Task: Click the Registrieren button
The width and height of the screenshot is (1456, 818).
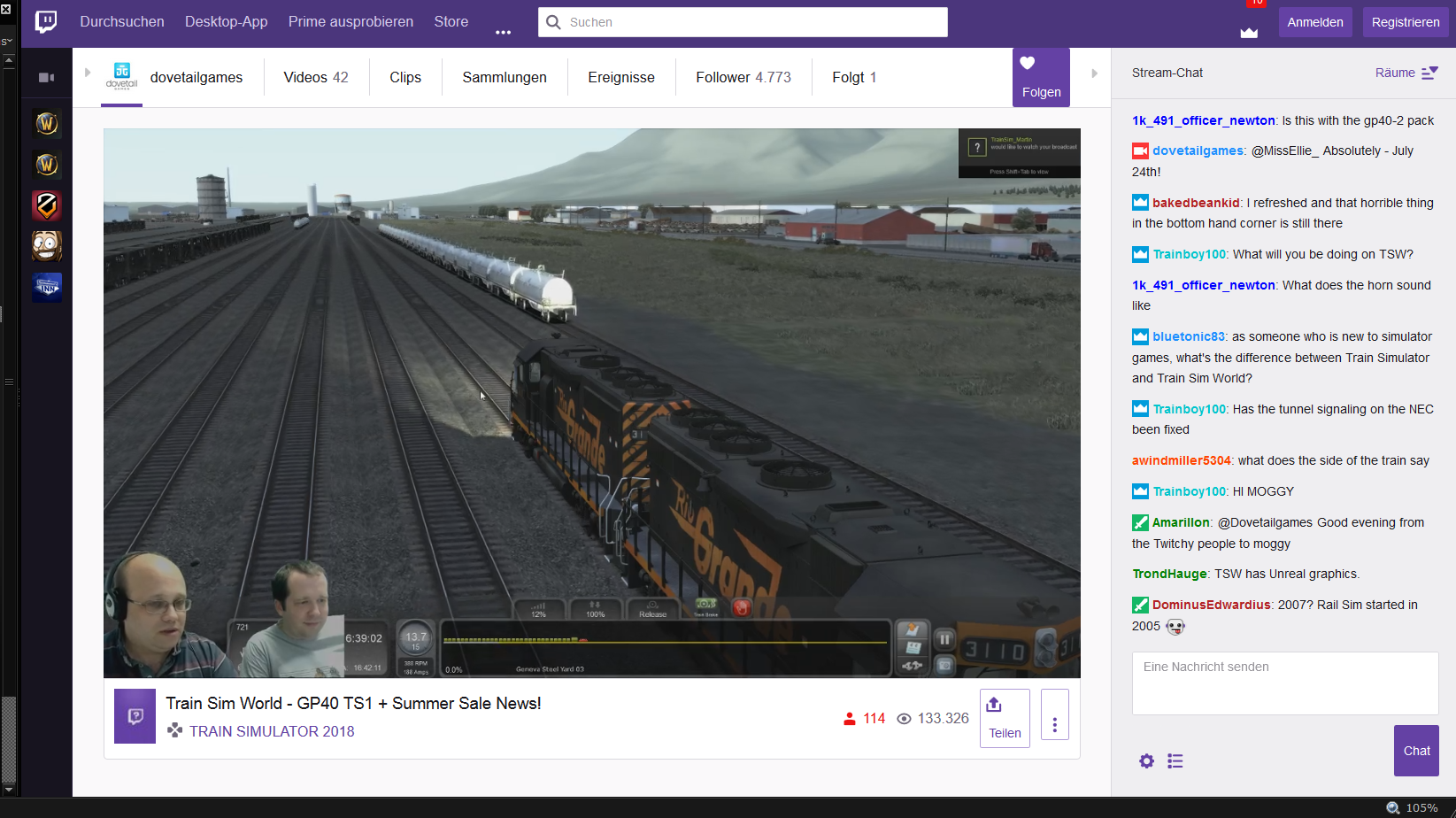Action: click(x=1406, y=22)
